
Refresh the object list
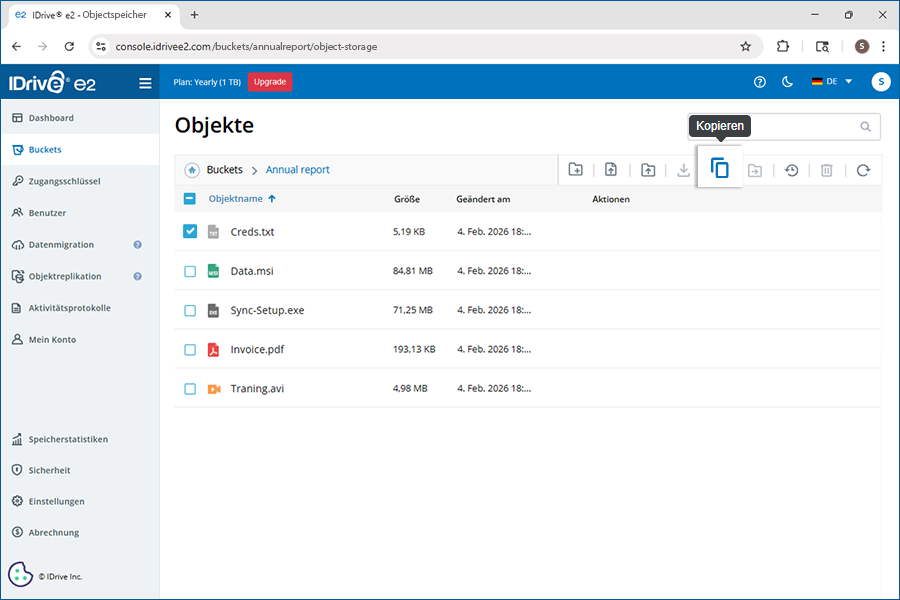coord(863,170)
